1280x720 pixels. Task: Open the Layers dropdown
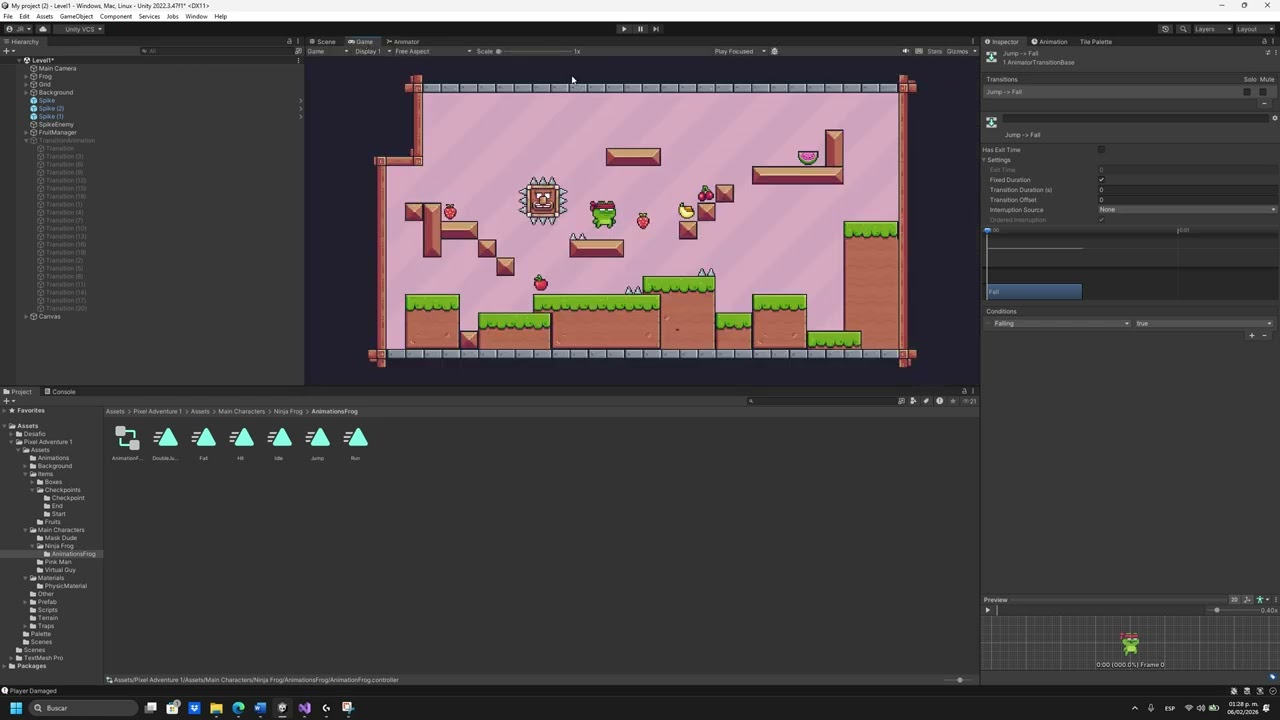click(1212, 29)
